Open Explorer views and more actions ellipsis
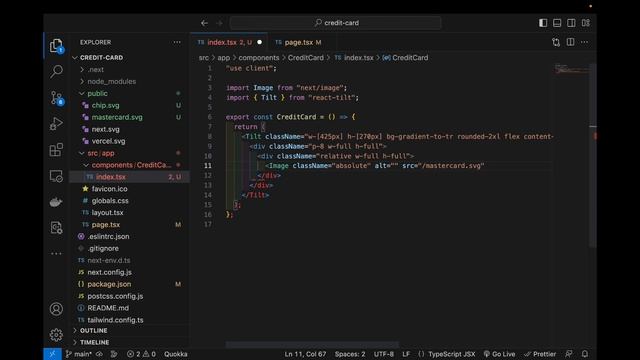The height and width of the screenshot is (360, 640). click(x=177, y=42)
